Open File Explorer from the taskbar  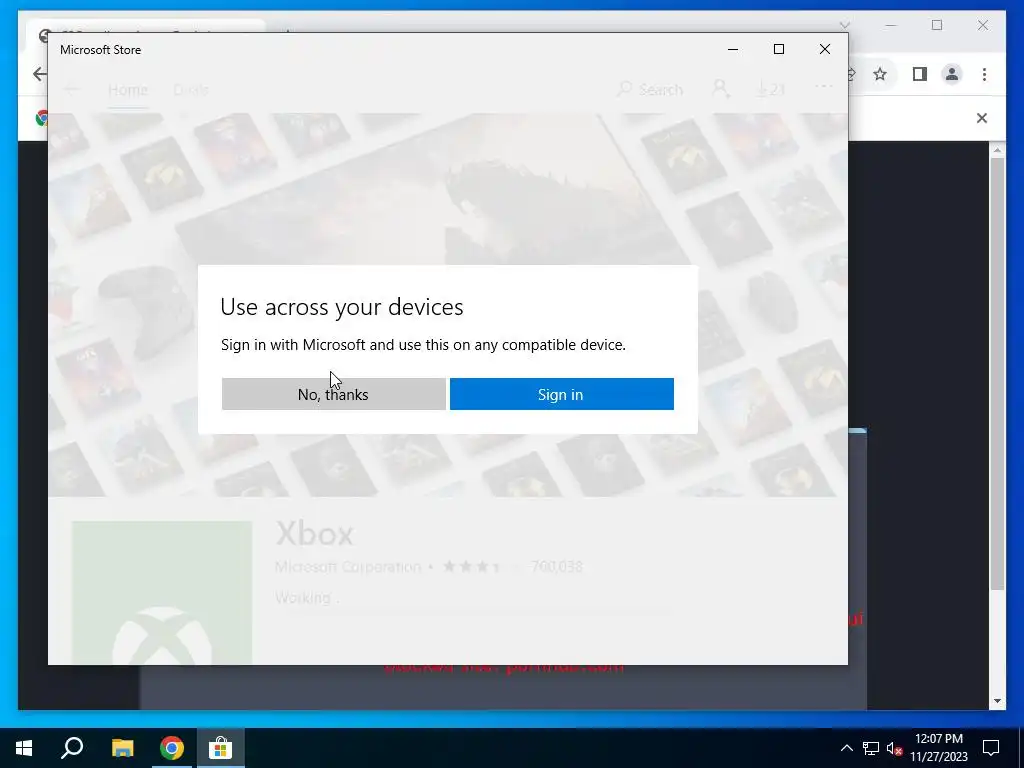click(122, 748)
